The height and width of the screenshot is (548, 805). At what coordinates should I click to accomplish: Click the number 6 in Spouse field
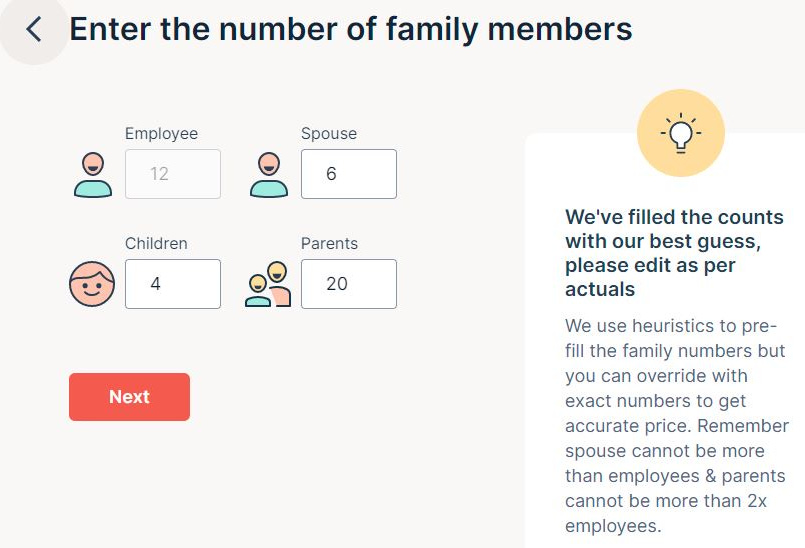[331, 174]
